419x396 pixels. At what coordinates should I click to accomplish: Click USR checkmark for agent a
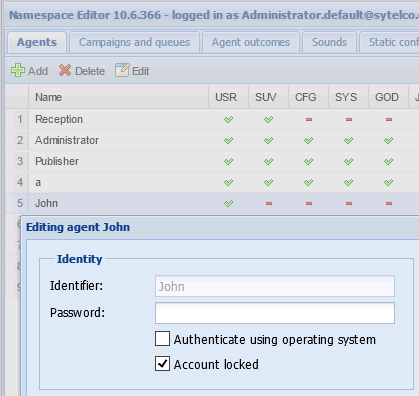228,182
